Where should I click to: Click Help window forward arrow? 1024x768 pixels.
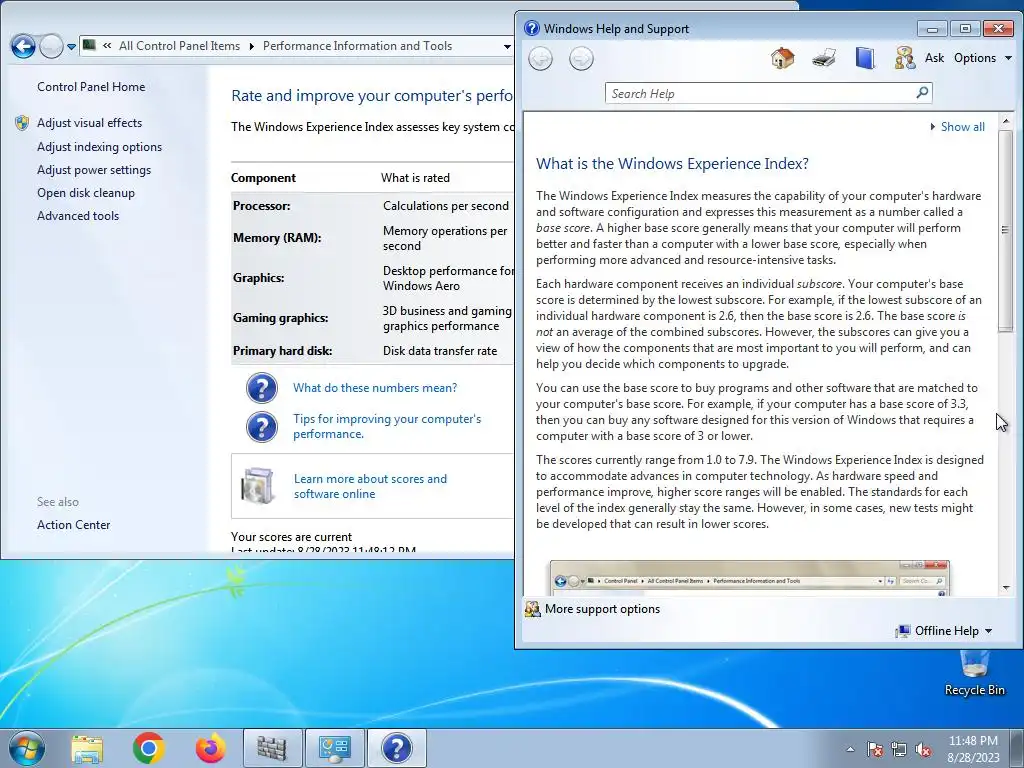[x=581, y=59]
